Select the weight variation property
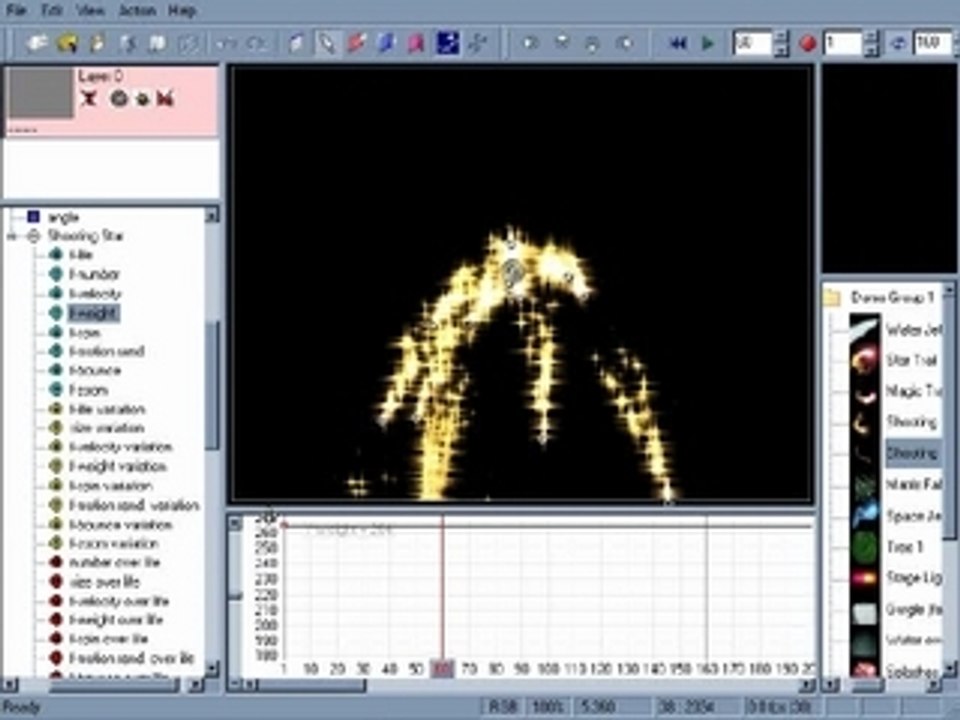This screenshot has height=720, width=960. pos(118,467)
